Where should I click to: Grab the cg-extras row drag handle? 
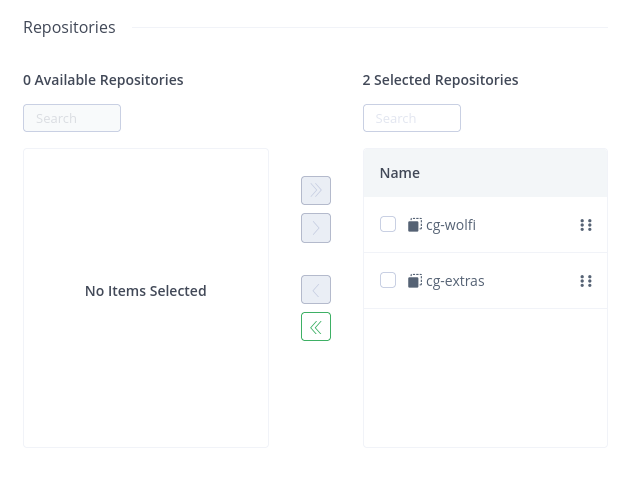(586, 281)
